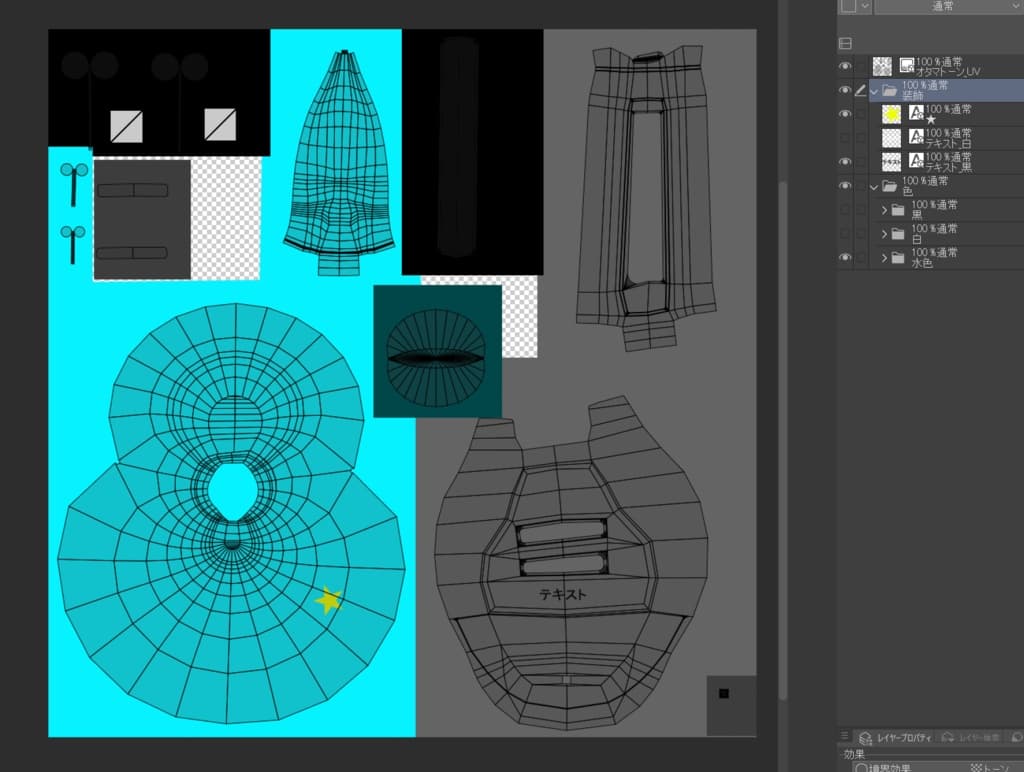Expand the 白 layer folder

tap(884, 234)
